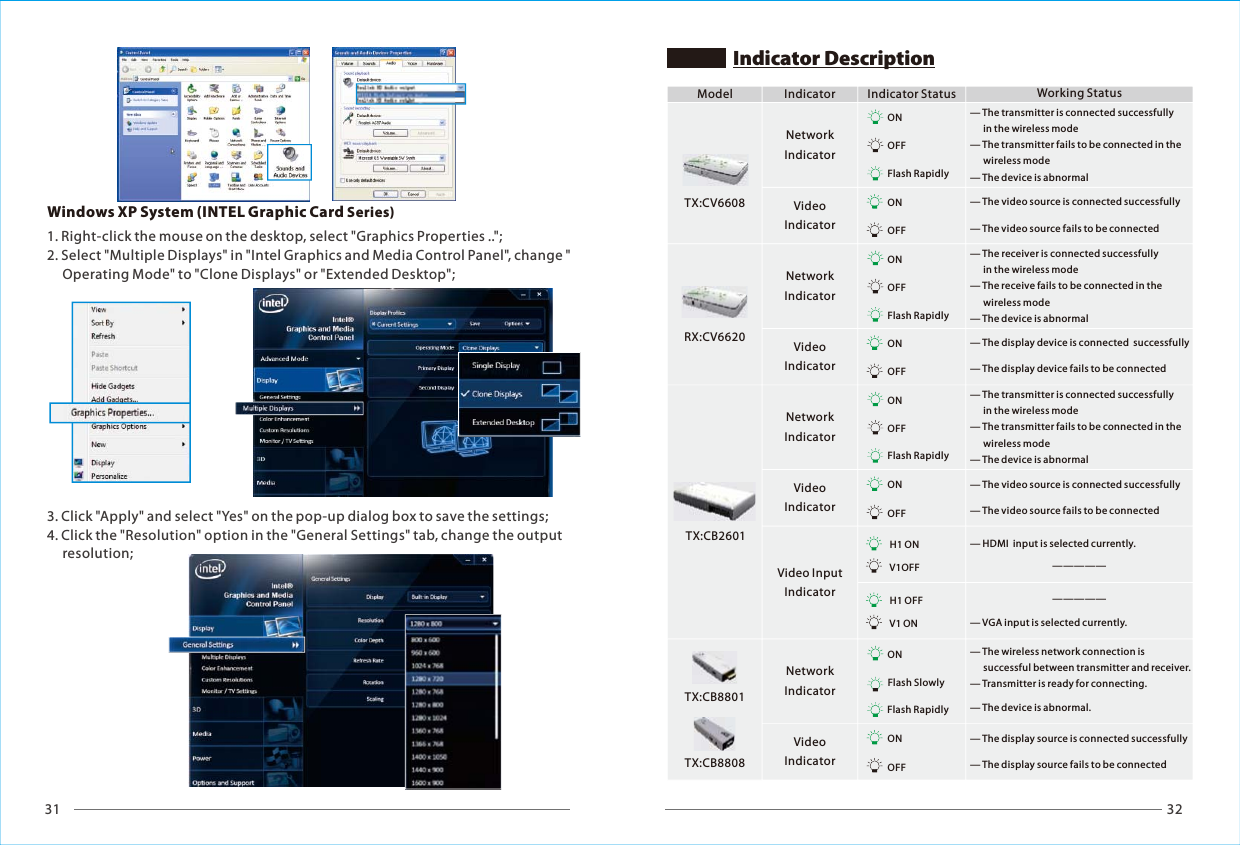
Task: Click the Fonts icon in Control Panel
Action: pos(236,112)
